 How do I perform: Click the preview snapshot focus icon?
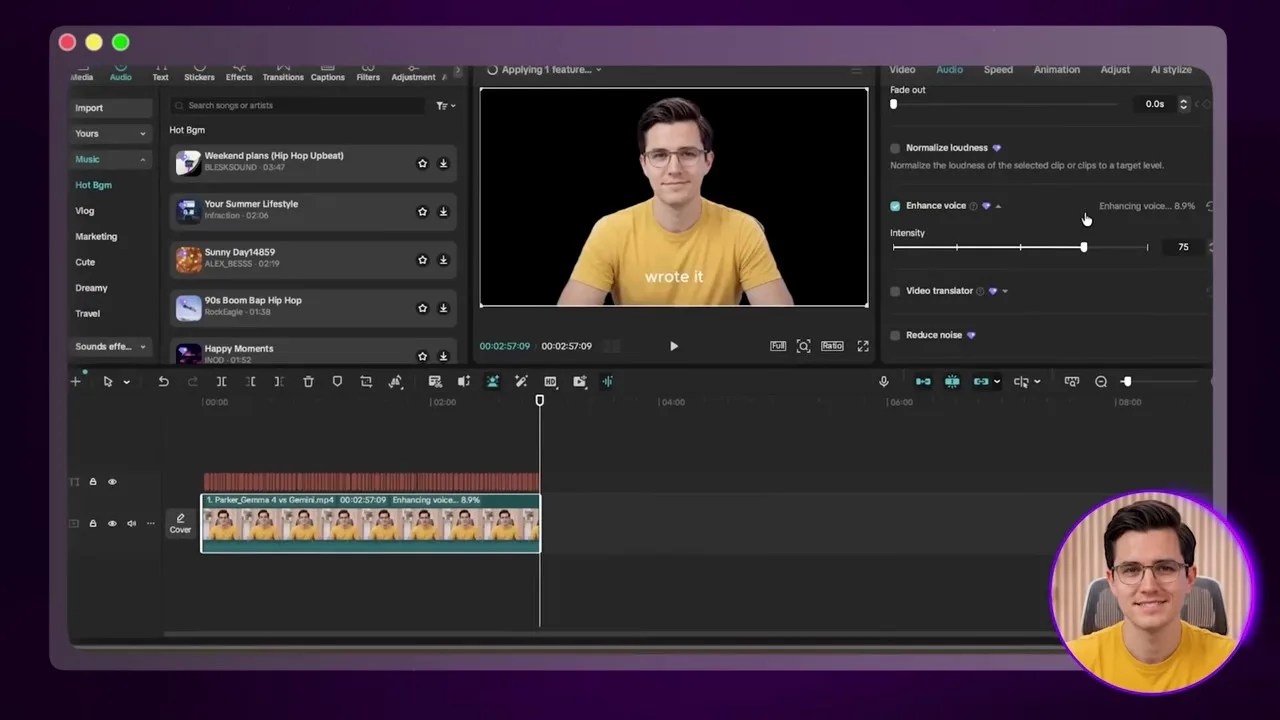pyautogui.click(x=804, y=346)
